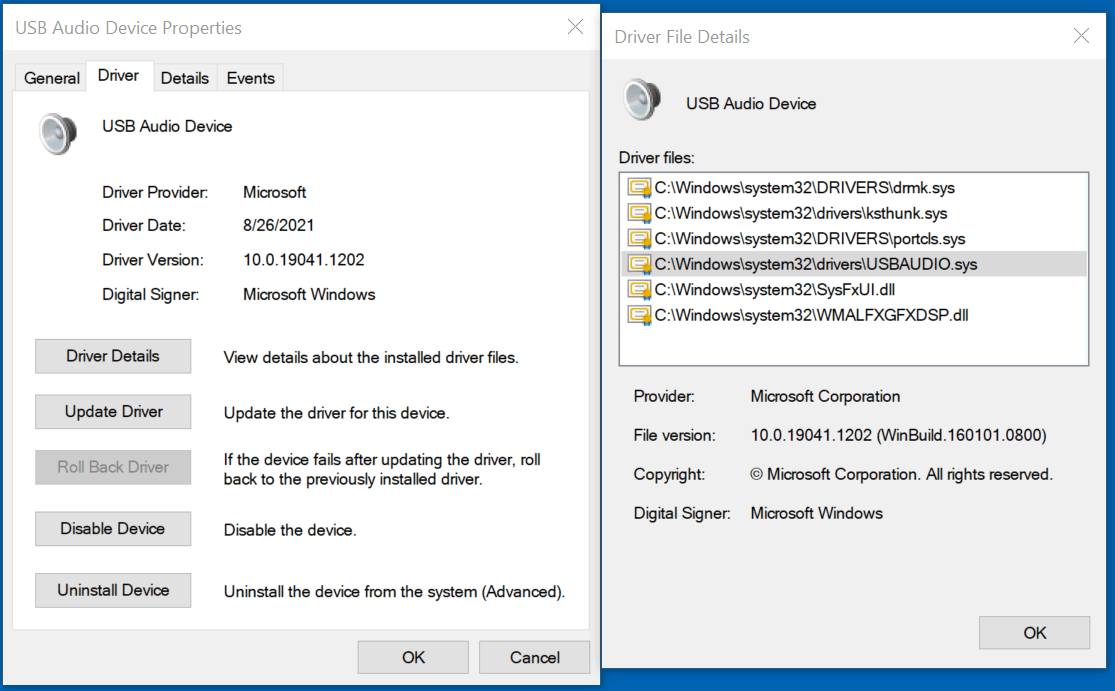The height and width of the screenshot is (691, 1115).
Task: Click the 'Uninstall the device from the system' text
Action: [x=394, y=591]
